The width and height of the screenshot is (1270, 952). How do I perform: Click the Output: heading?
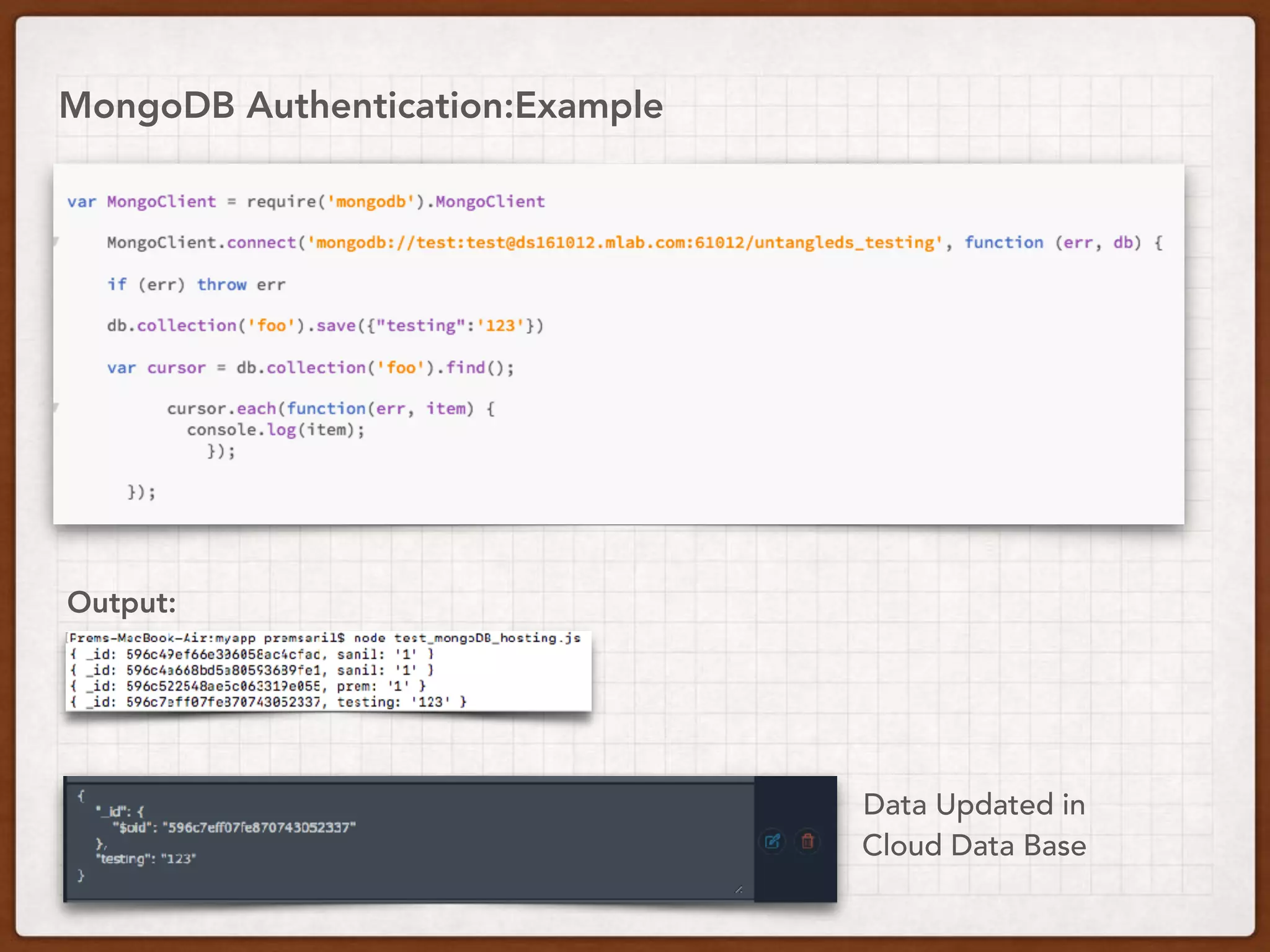click(x=122, y=602)
